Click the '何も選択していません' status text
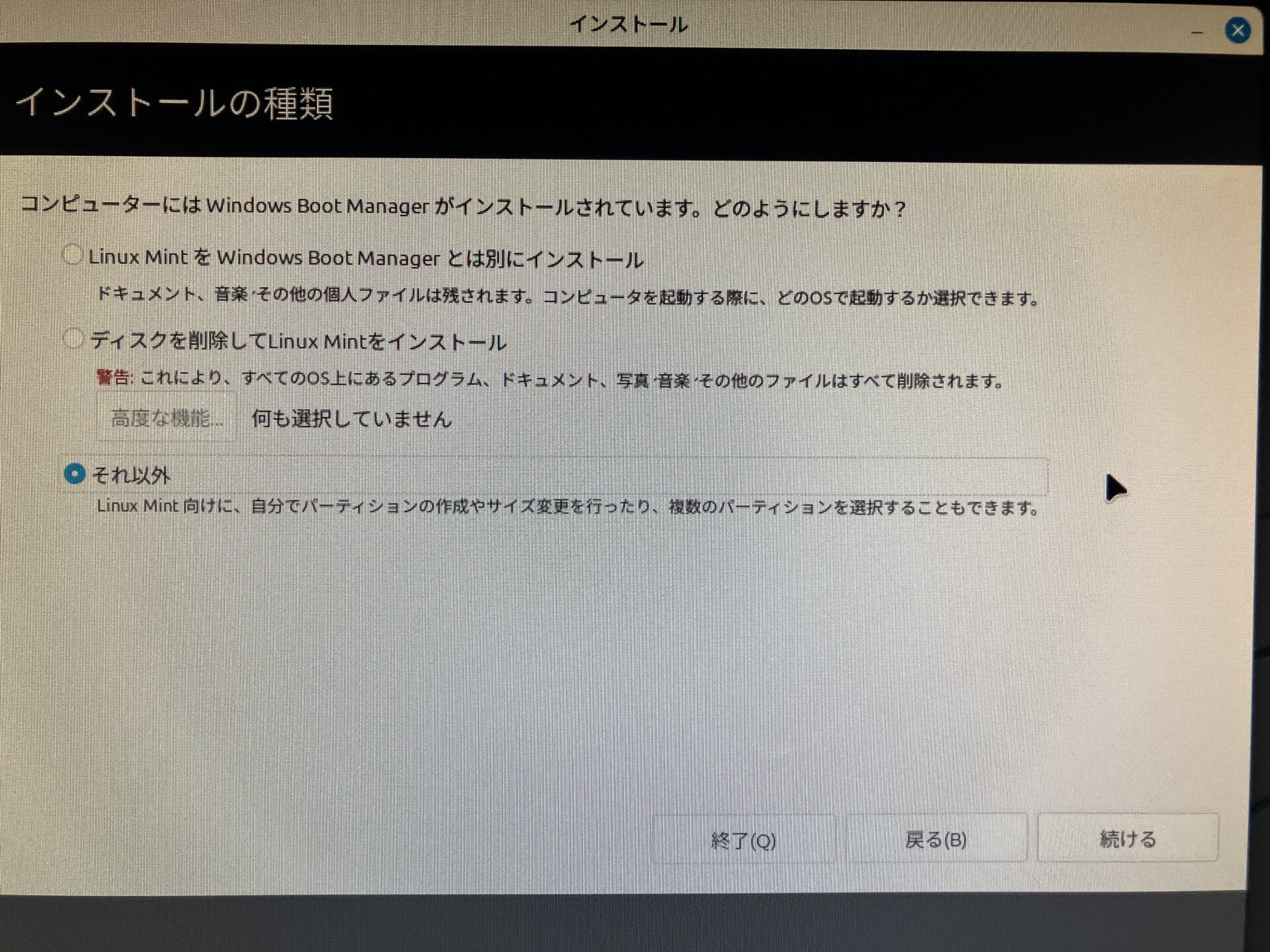This screenshot has height=952, width=1270. coord(351,418)
